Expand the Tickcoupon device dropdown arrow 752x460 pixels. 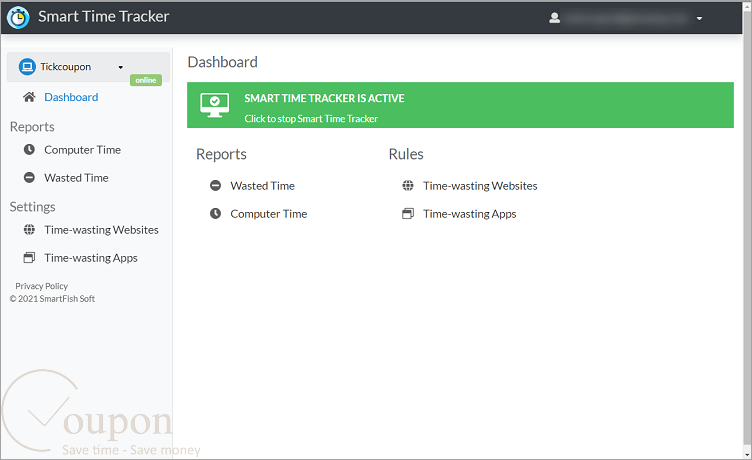pyautogui.click(x=121, y=67)
